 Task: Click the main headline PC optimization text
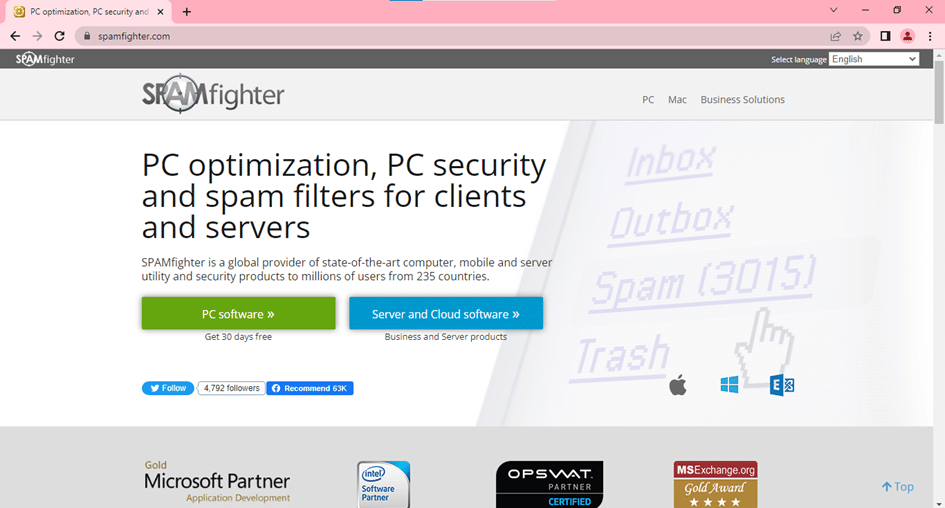click(x=344, y=196)
